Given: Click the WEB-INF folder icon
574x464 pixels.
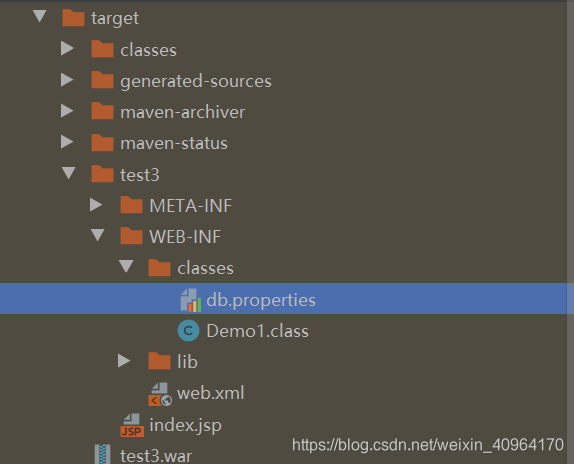Looking at the screenshot, I should pyautogui.click(x=131, y=236).
